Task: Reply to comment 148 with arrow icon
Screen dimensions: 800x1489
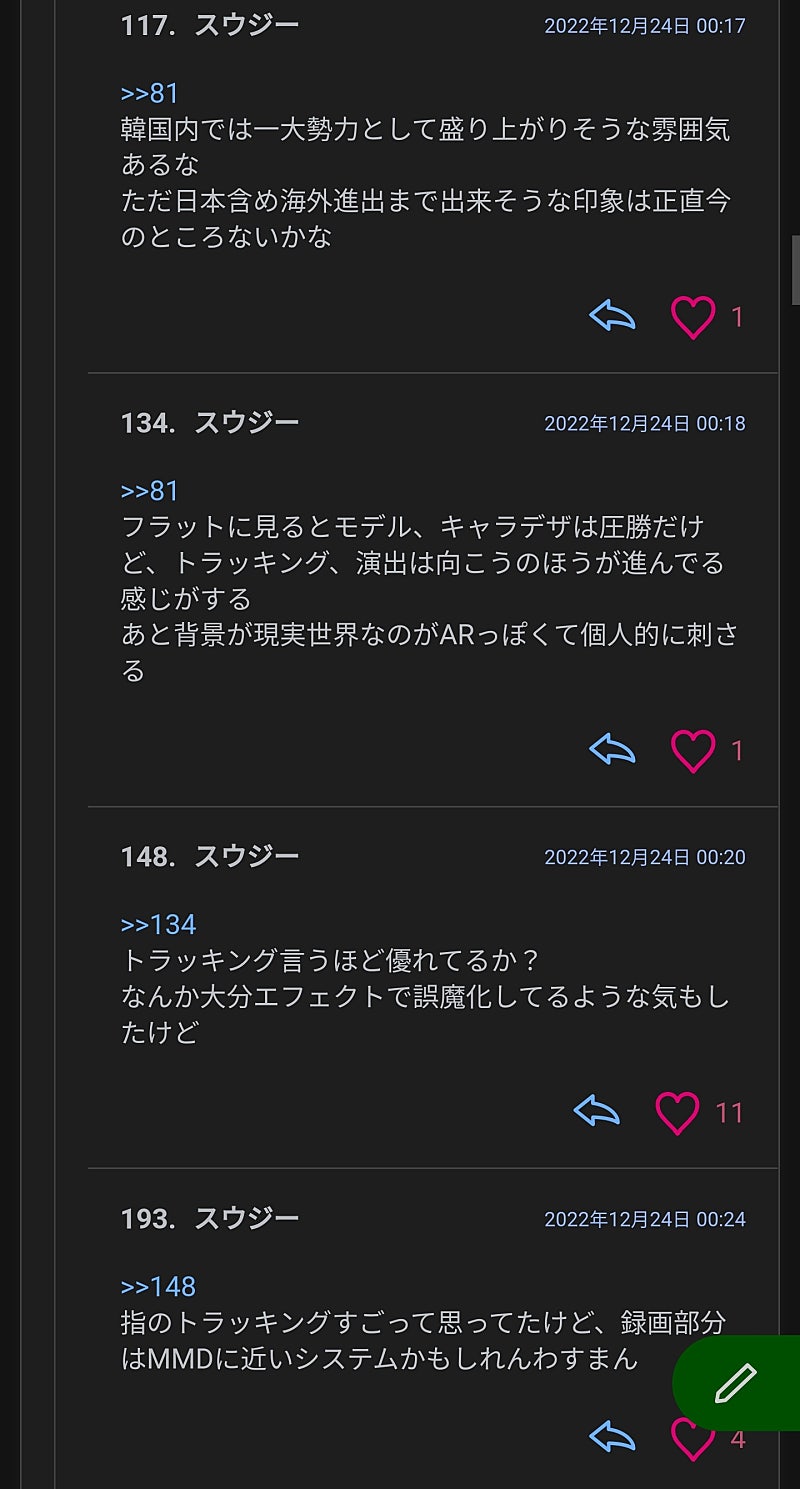Action: pyautogui.click(x=597, y=1112)
